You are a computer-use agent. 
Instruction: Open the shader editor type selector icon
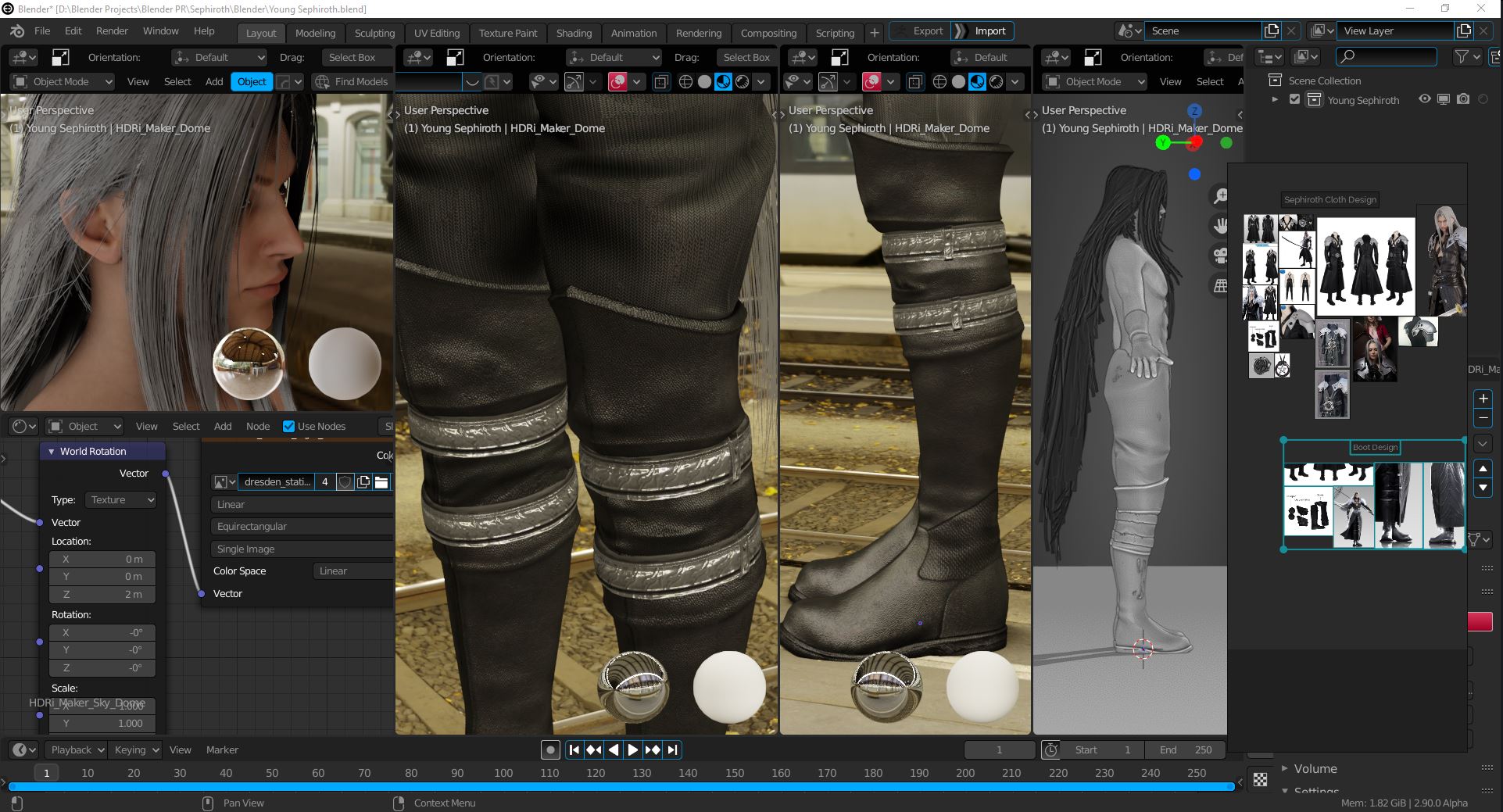click(23, 426)
